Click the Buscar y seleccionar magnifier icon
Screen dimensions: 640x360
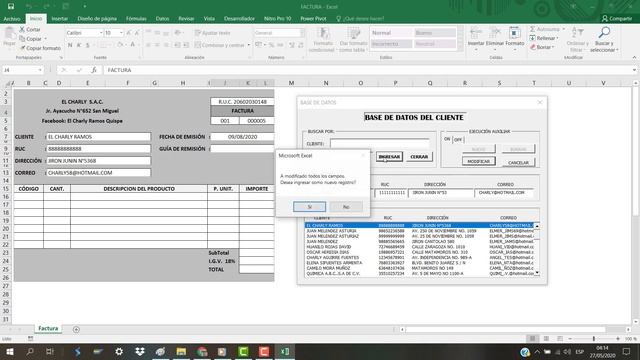604,33
